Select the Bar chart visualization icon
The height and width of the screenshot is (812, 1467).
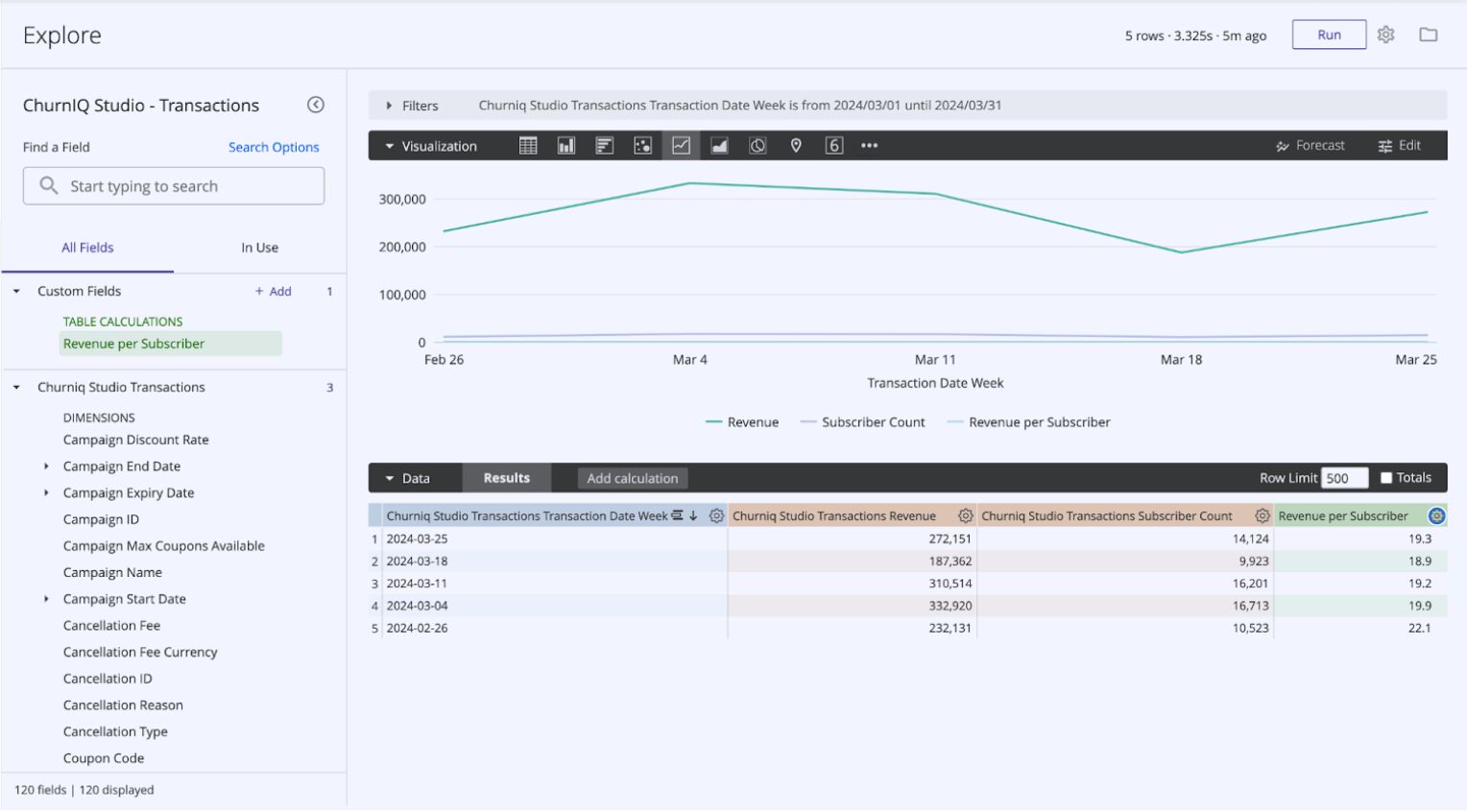pyautogui.click(x=604, y=146)
